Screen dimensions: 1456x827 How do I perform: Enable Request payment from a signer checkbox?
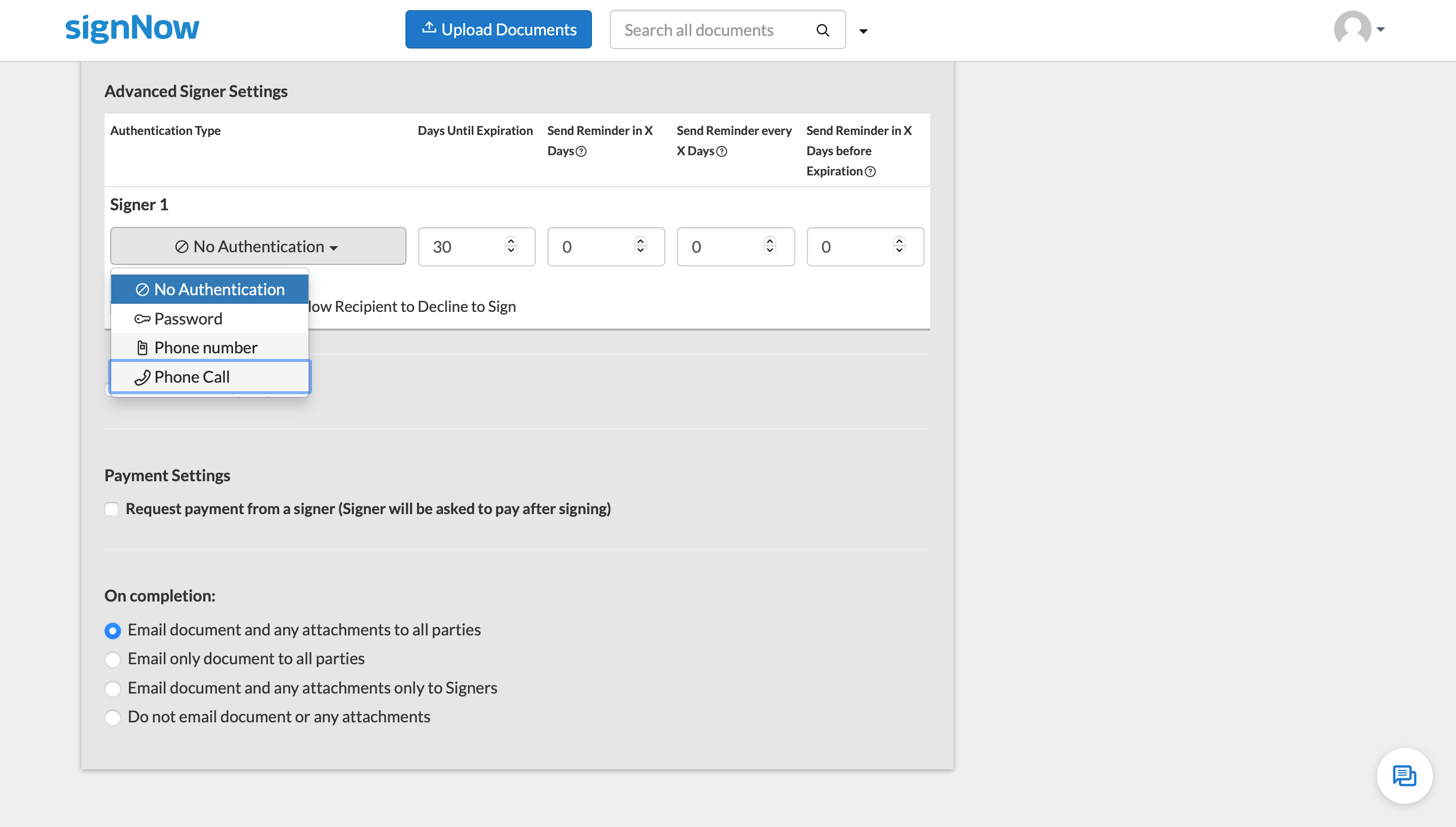pyautogui.click(x=111, y=509)
